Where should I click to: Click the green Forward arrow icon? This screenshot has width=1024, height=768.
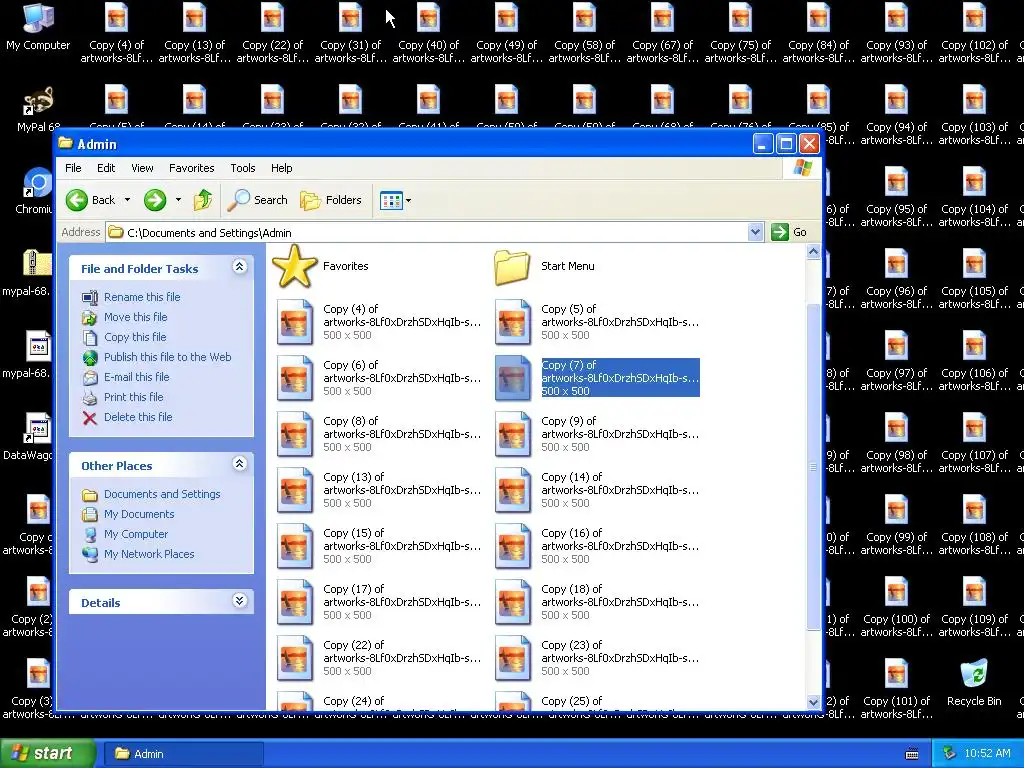click(x=155, y=200)
